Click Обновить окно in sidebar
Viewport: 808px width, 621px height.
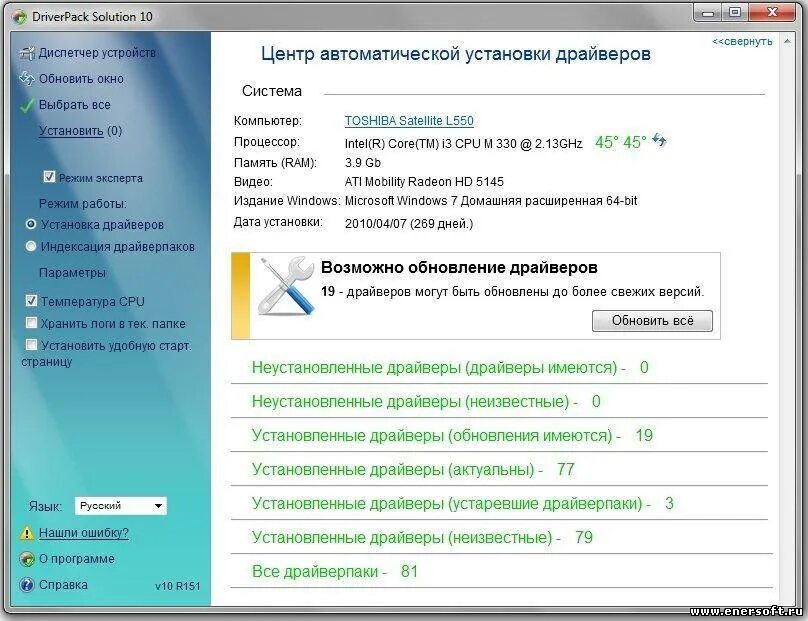pyautogui.click(x=81, y=79)
